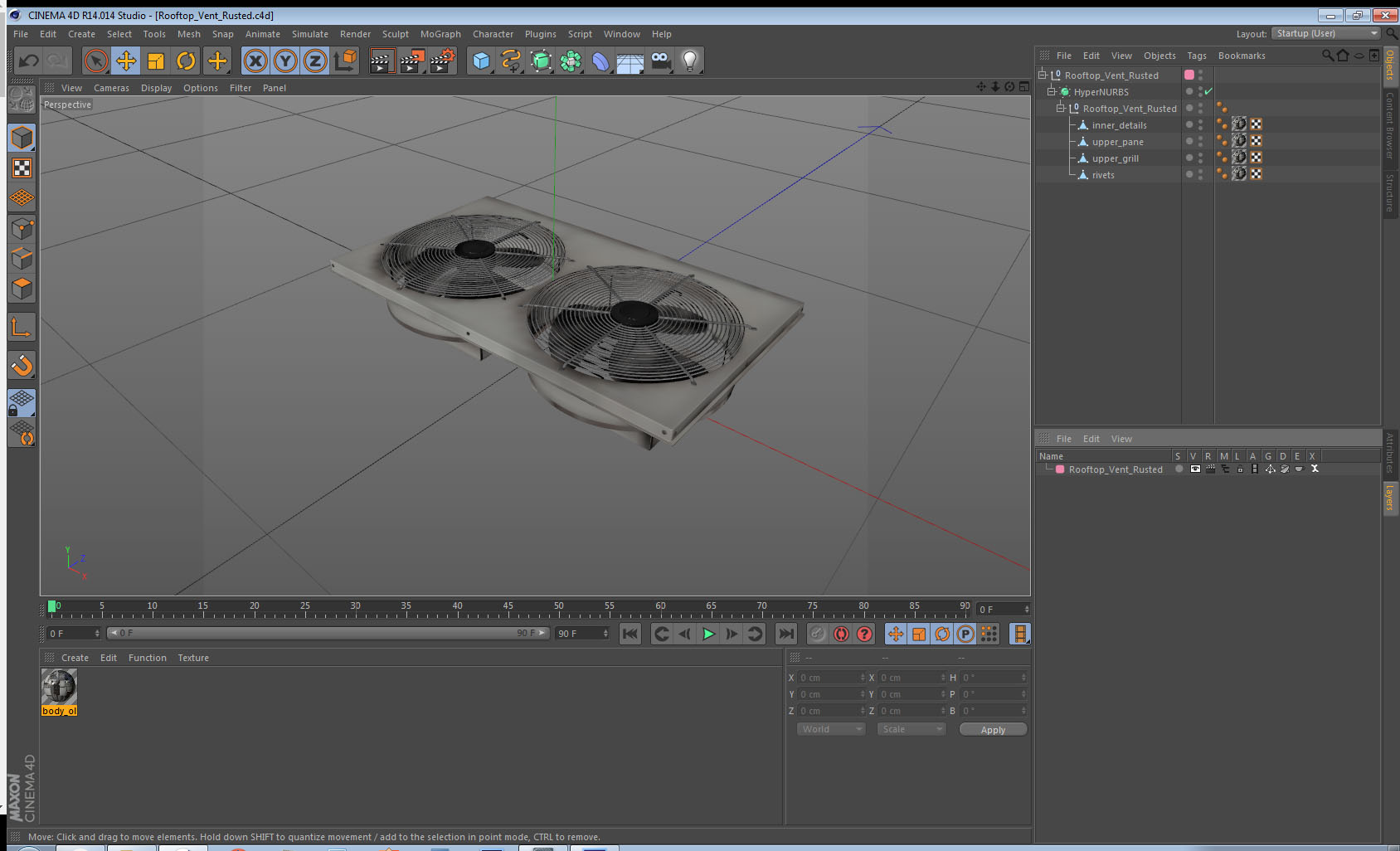Click the Apply button
The height and width of the screenshot is (851, 1400).
tap(993, 730)
